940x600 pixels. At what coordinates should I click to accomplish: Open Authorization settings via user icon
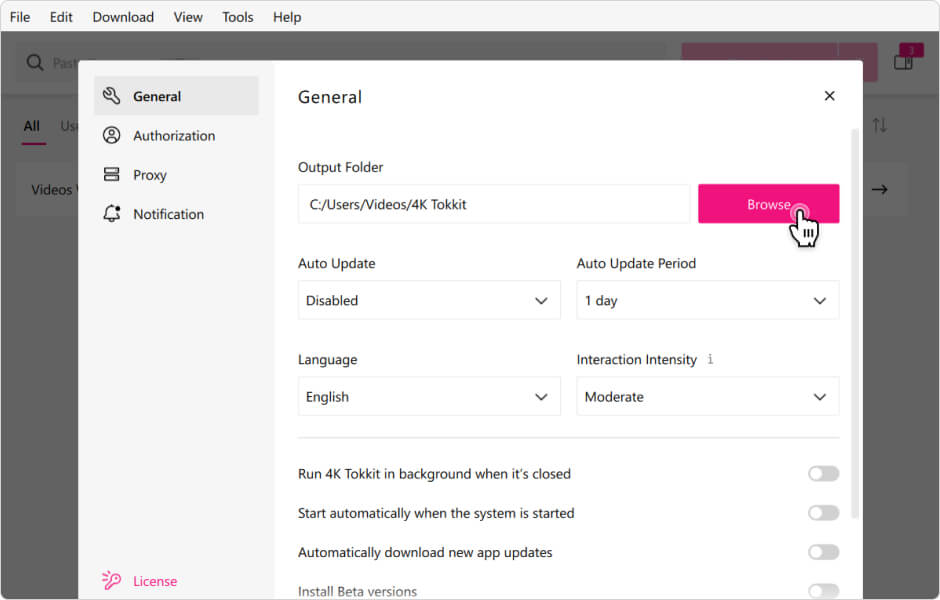(x=112, y=135)
